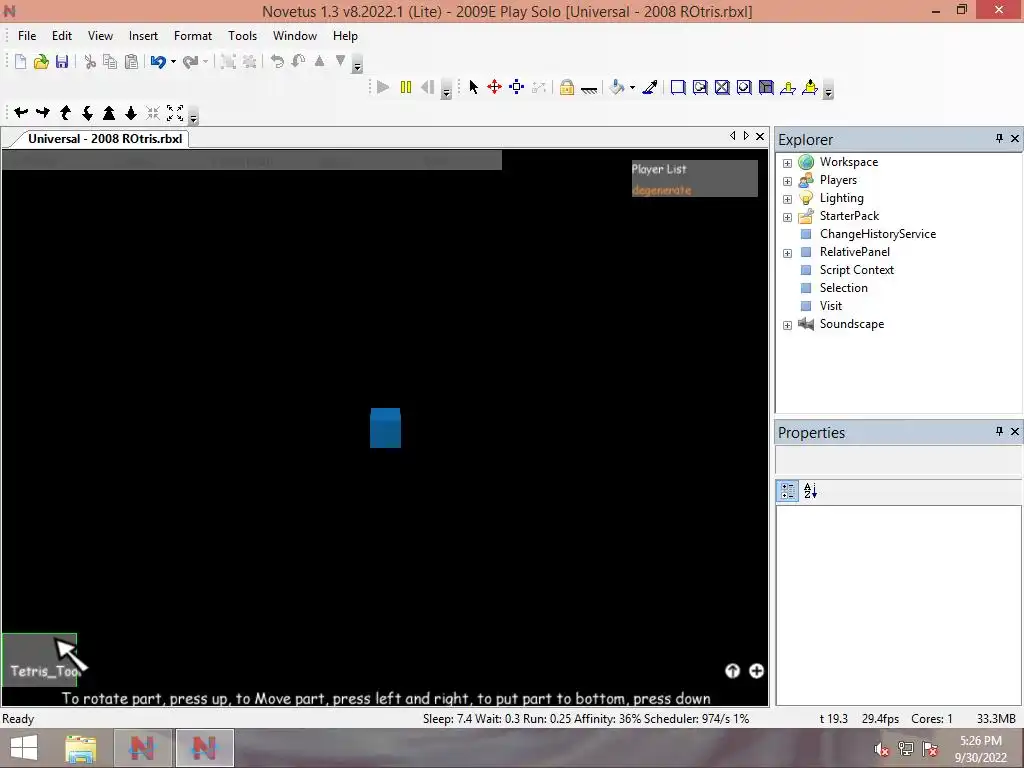1024x768 pixels.
Task: Select the Selection item in Explorer
Action: 844,288
